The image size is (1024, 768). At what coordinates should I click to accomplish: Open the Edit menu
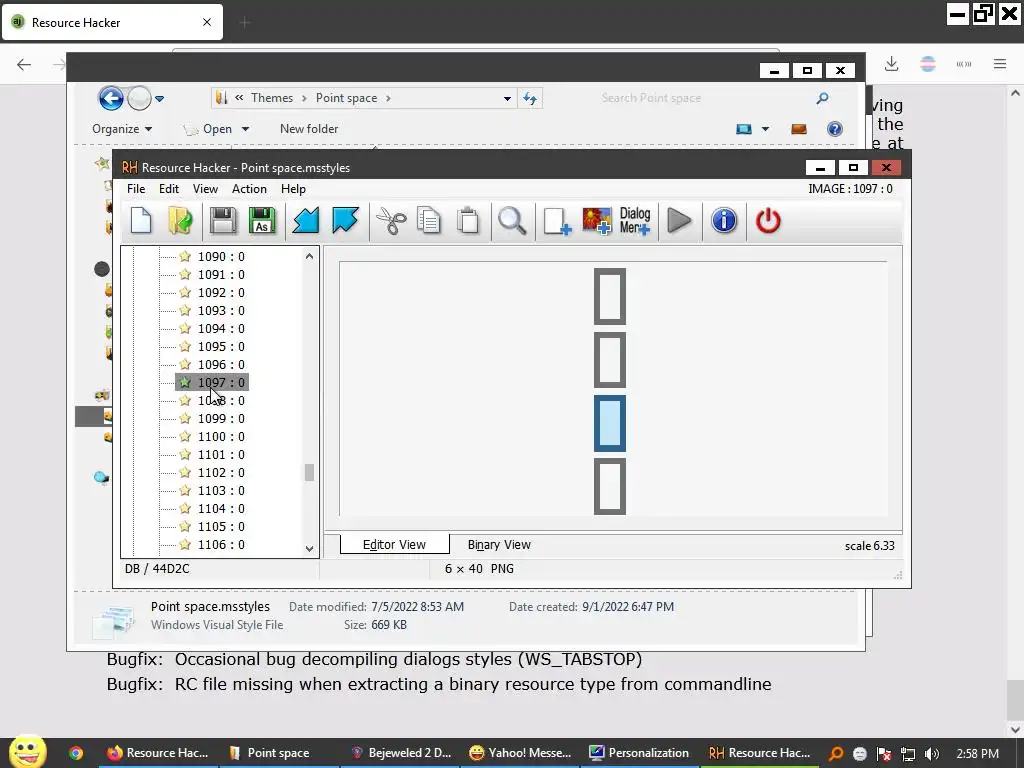[x=168, y=189]
